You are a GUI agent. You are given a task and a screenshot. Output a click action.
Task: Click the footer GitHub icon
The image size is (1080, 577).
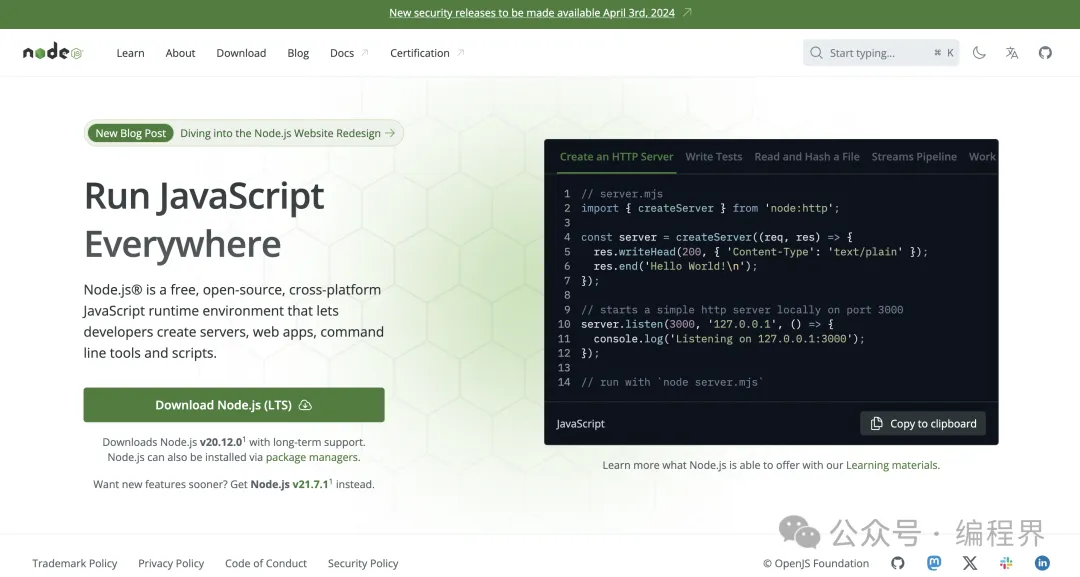pyautogui.click(x=898, y=563)
